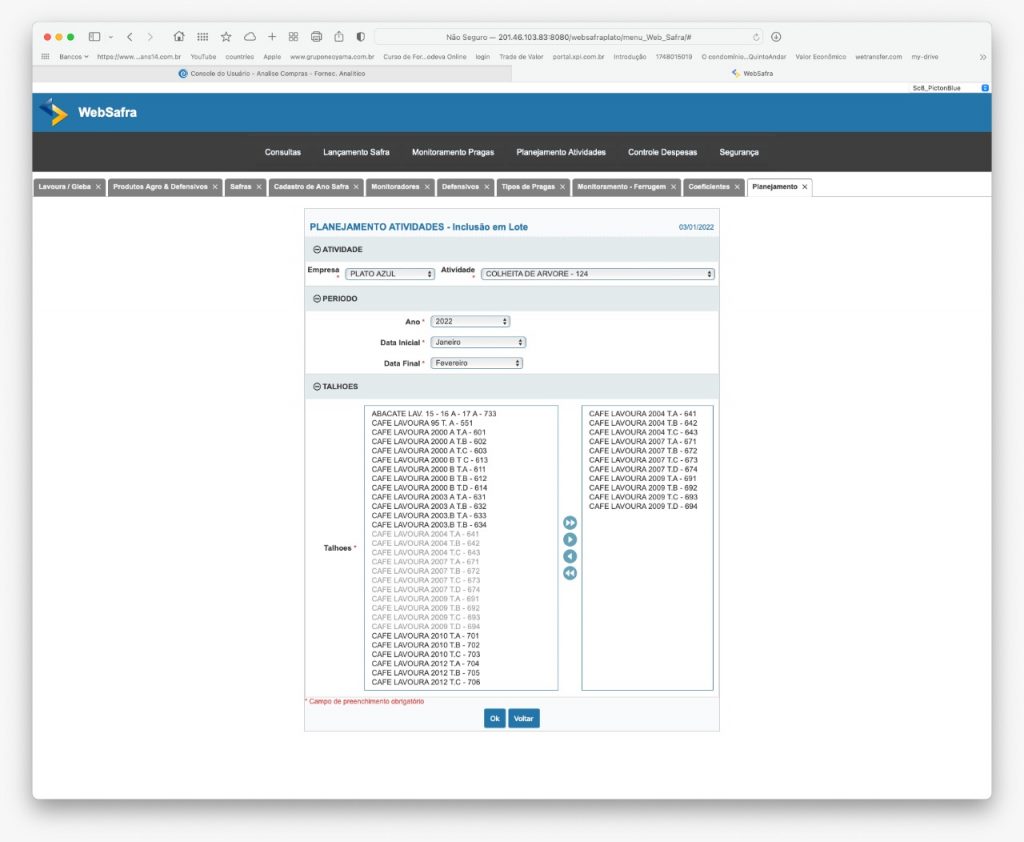The height and width of the screenshot is (842, 1024).
Task: Close the Lavoura / Gleba tab
Action: click(99, 187)
